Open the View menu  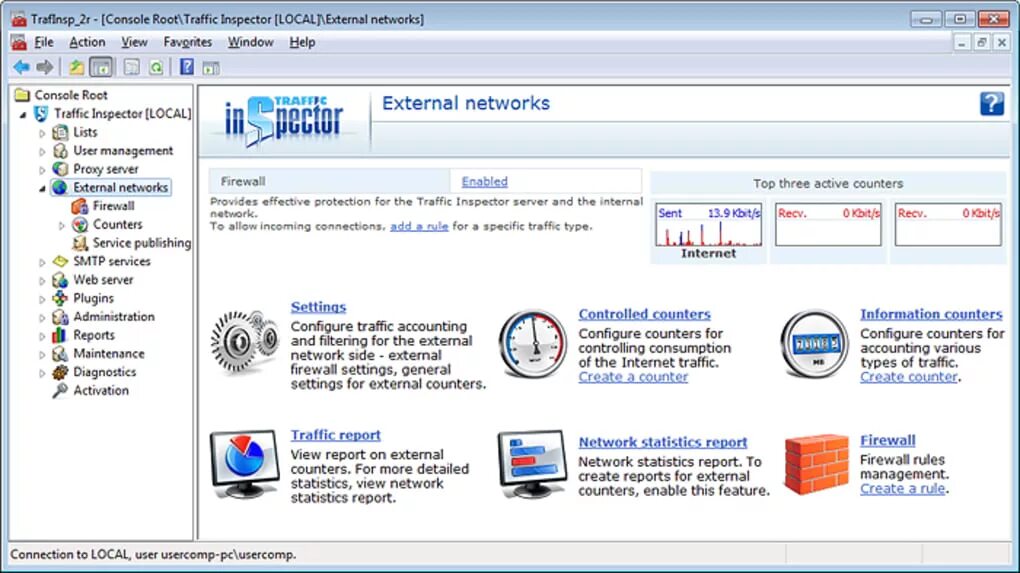pyautogui.click(x=134, y=42)
